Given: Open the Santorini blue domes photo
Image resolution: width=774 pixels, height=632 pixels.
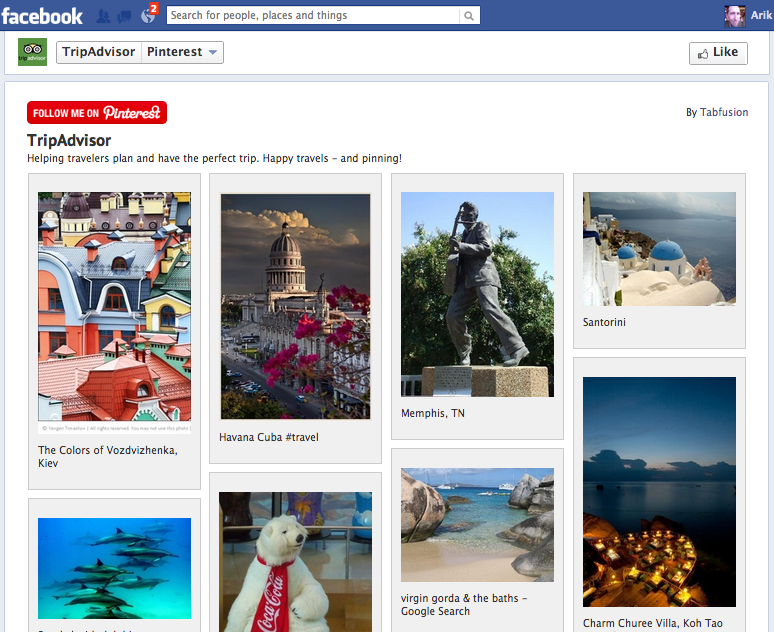Looking at the screenshot, I should (x=659, y=249).
